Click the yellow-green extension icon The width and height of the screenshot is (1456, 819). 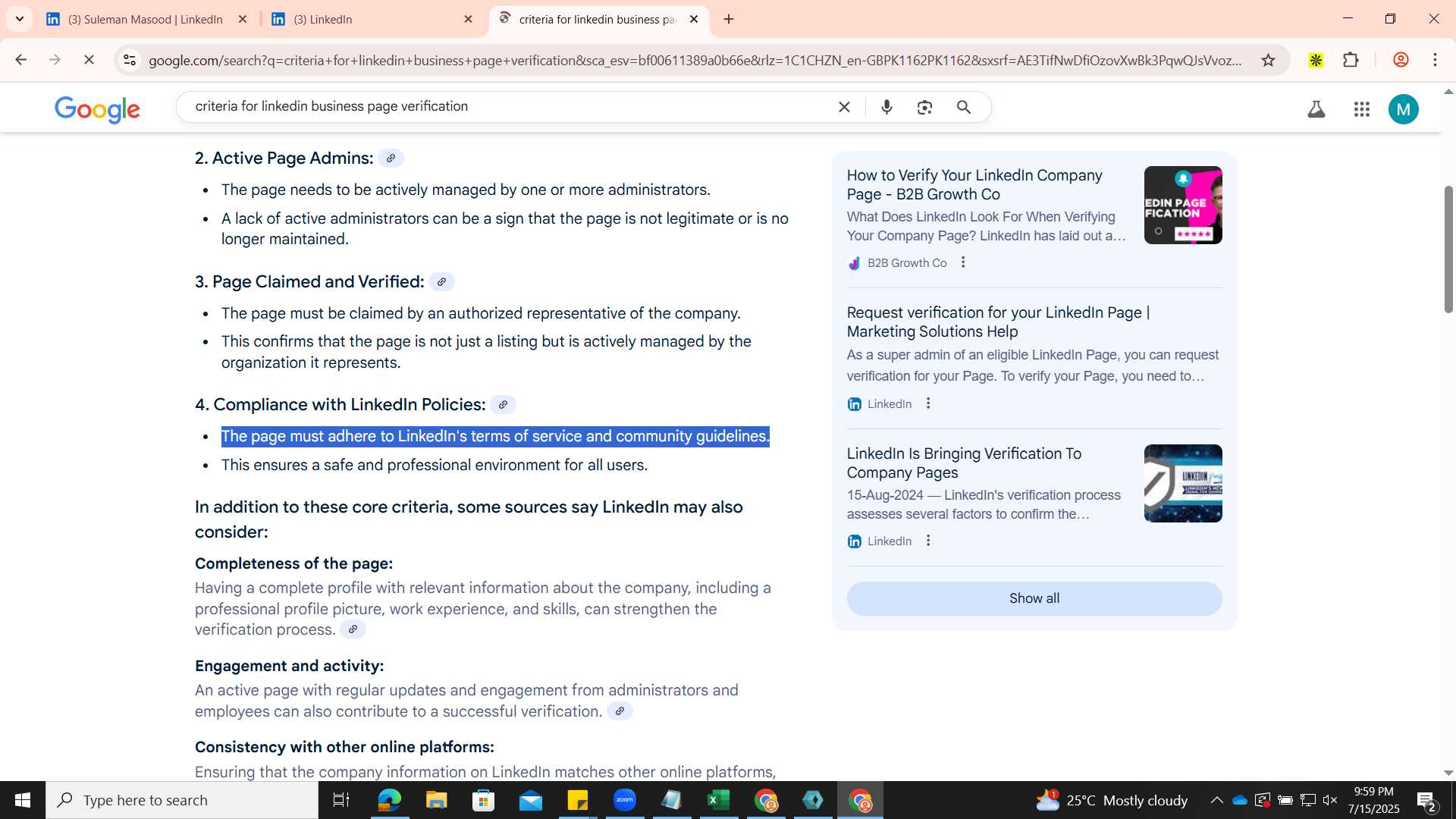coord(1316,60)
